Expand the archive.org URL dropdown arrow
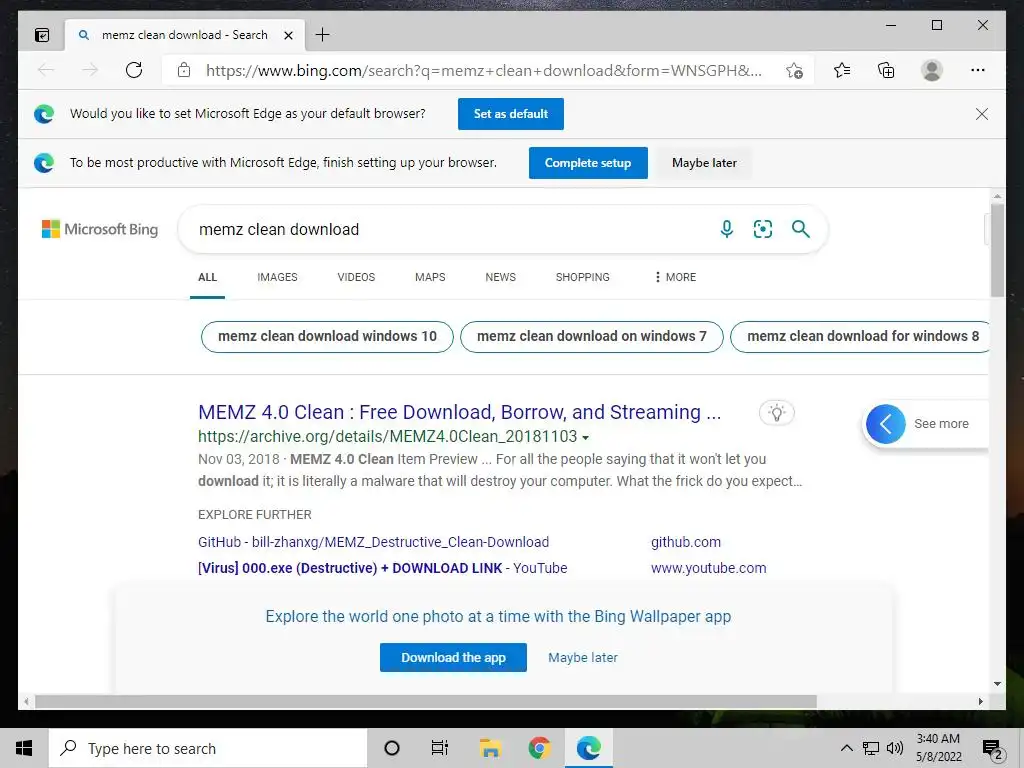Screen dimensions: 1024x768 click(585, 438)
